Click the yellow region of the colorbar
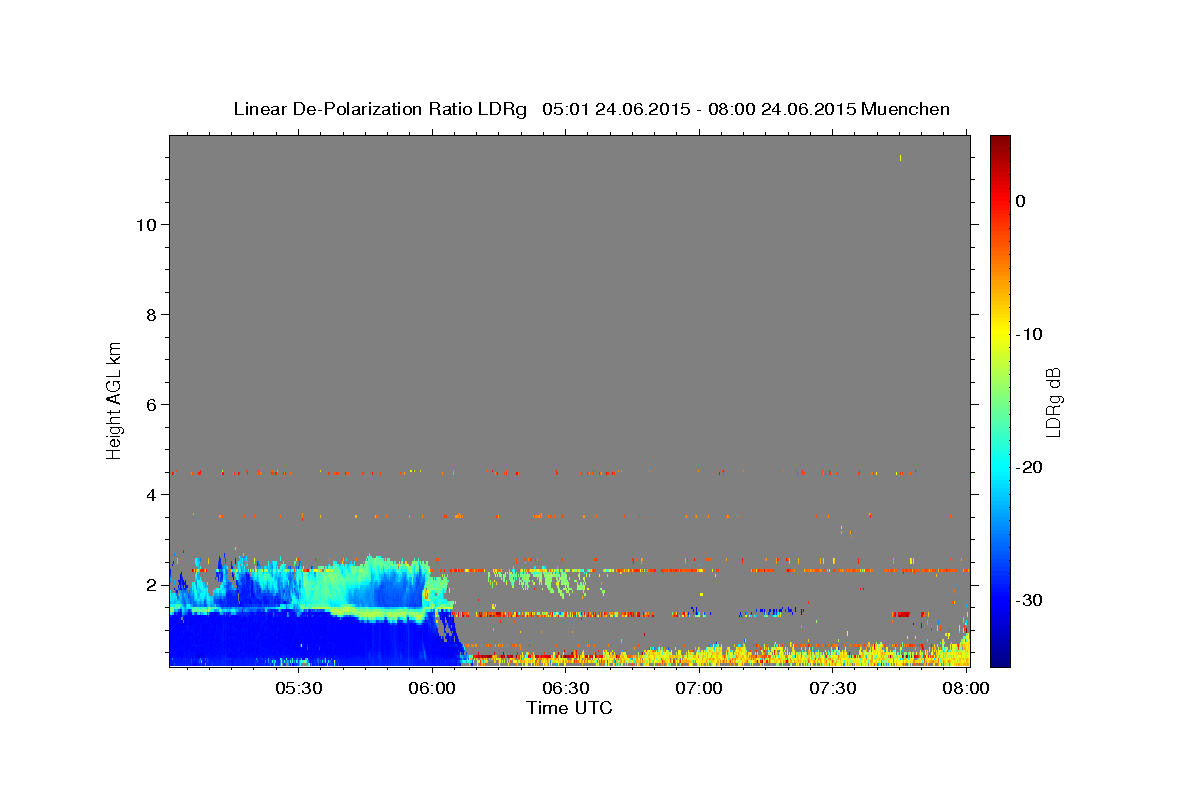Image resolution: width=1200 pixels, height=800 pixels. coord(1000,330)
